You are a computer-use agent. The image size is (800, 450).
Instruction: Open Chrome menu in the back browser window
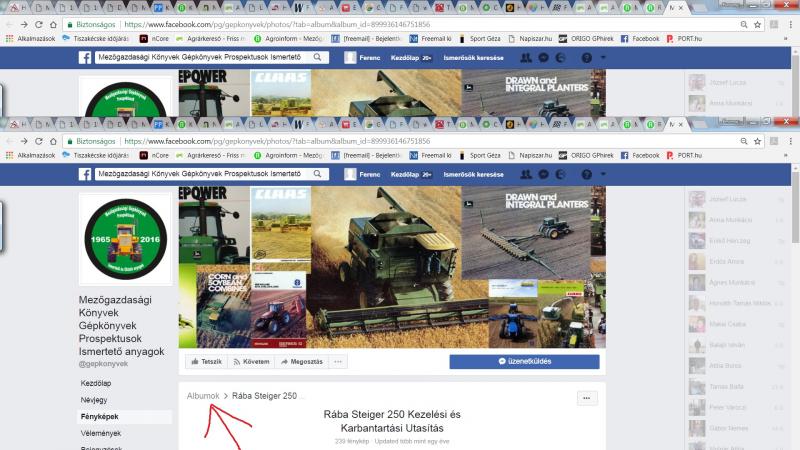pyautogui.click(x=790, y=24)
